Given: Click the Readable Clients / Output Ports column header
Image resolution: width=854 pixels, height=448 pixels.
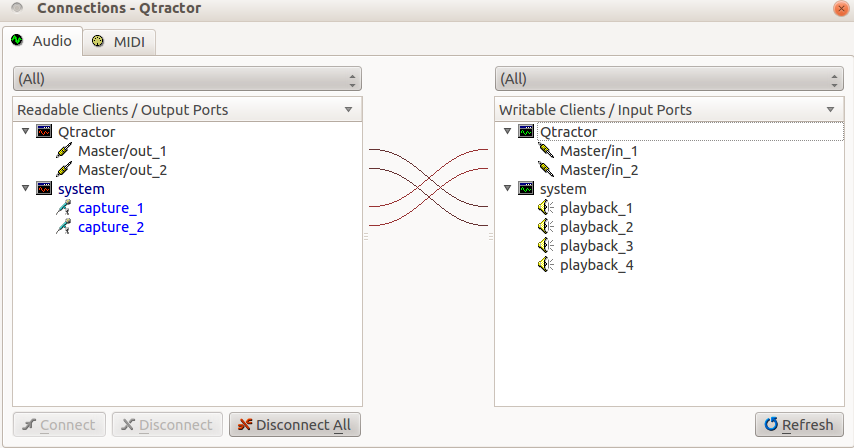Looking at the screenshot, I should coord(187,110).
